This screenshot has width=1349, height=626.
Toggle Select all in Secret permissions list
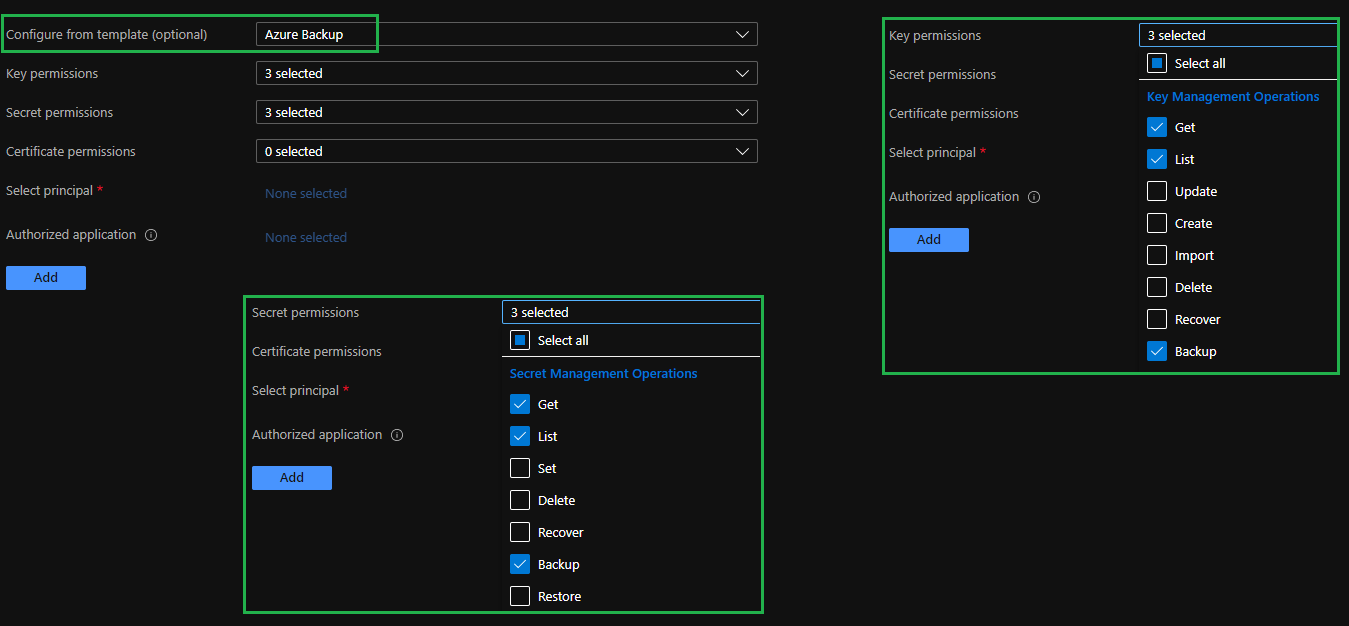(x=520, y=340)
